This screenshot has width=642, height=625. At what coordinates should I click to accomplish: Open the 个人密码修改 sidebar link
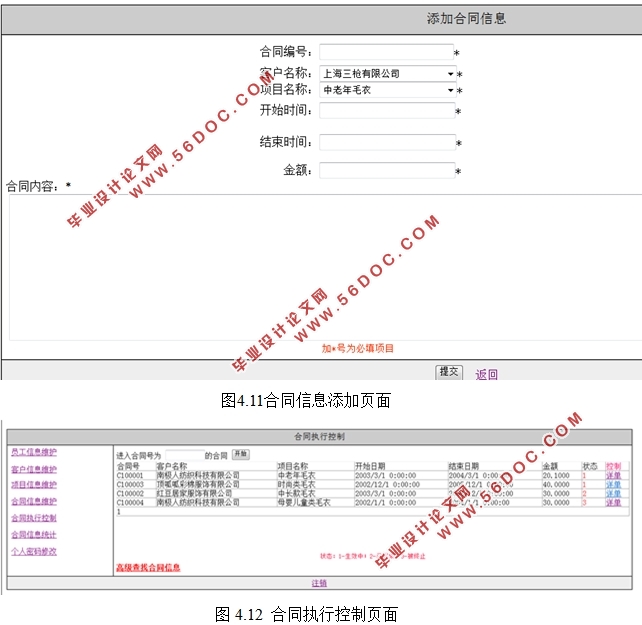tap(34, 552)
